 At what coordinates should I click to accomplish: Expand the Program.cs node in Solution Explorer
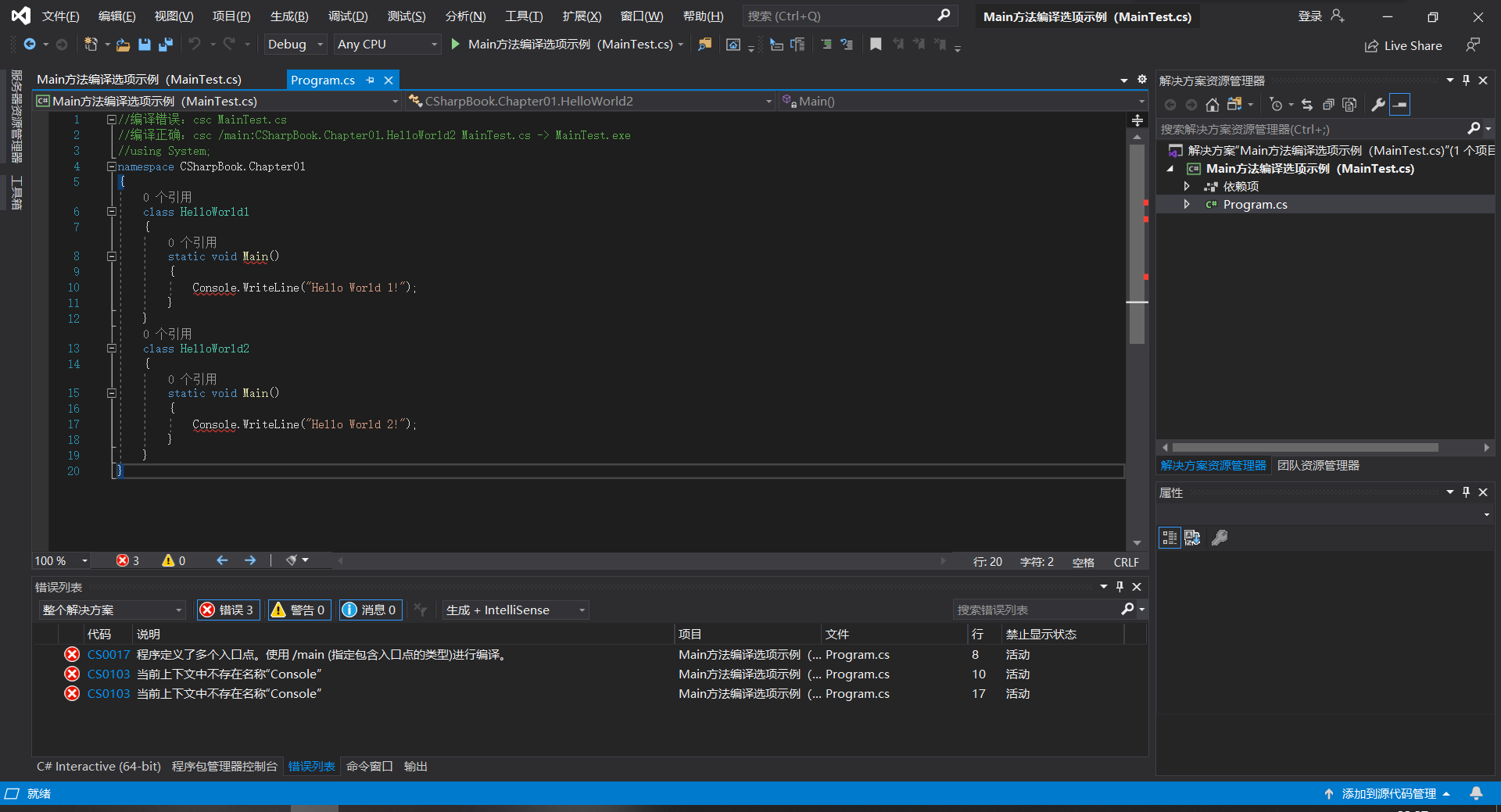[1187, 204]
